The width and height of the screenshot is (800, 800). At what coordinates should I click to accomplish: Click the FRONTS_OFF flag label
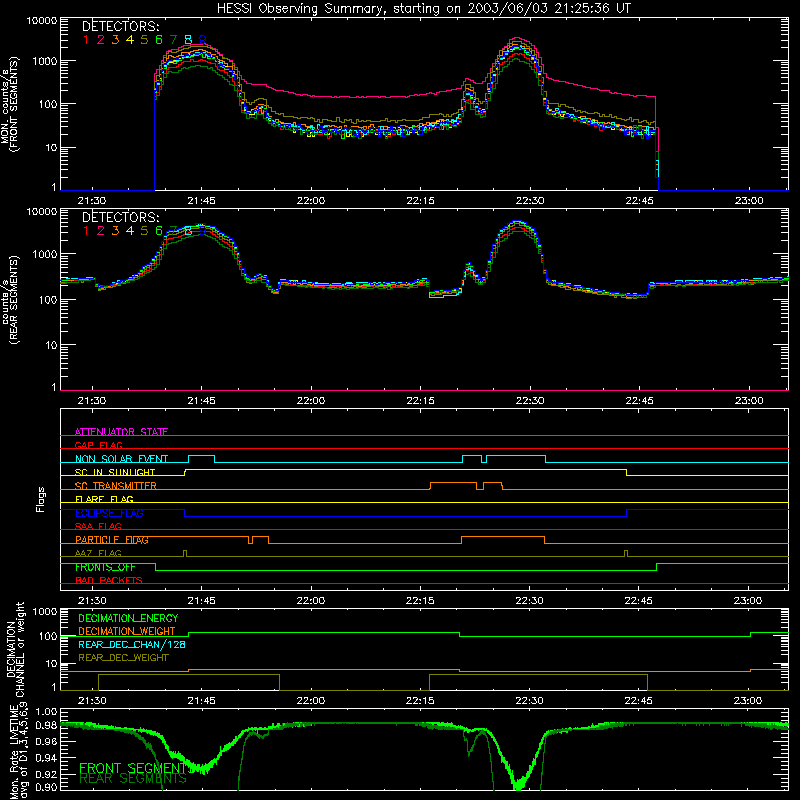[x=105, y=567]
